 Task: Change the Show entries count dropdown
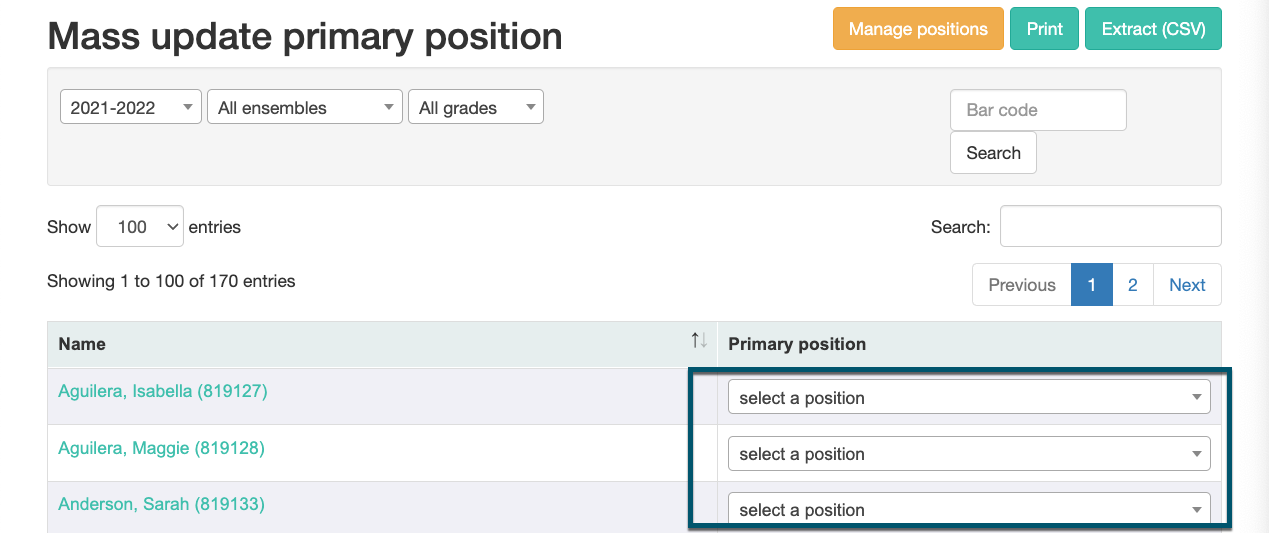pos(140,227)
